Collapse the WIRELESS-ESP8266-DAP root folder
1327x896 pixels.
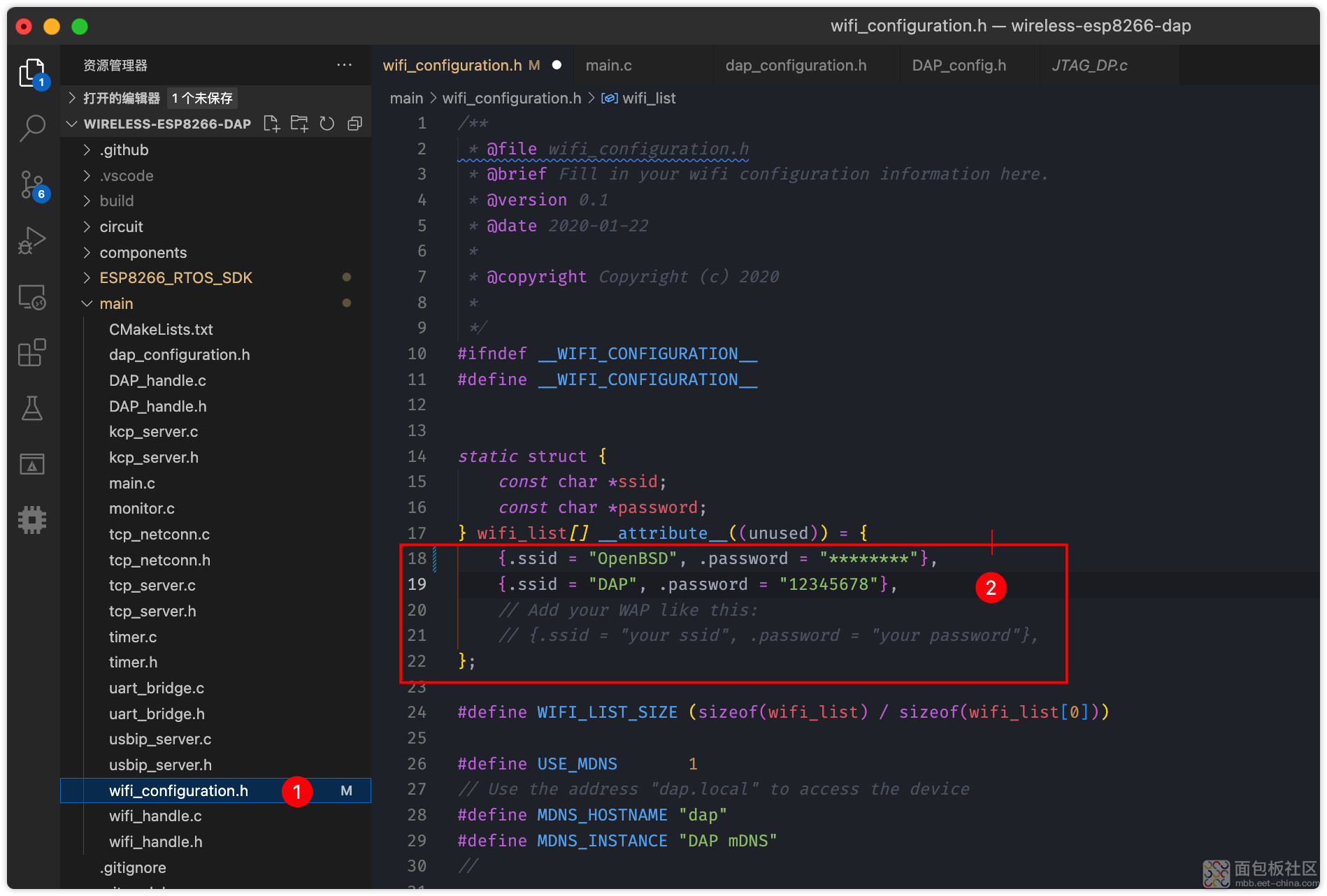[x=72, y=124]
